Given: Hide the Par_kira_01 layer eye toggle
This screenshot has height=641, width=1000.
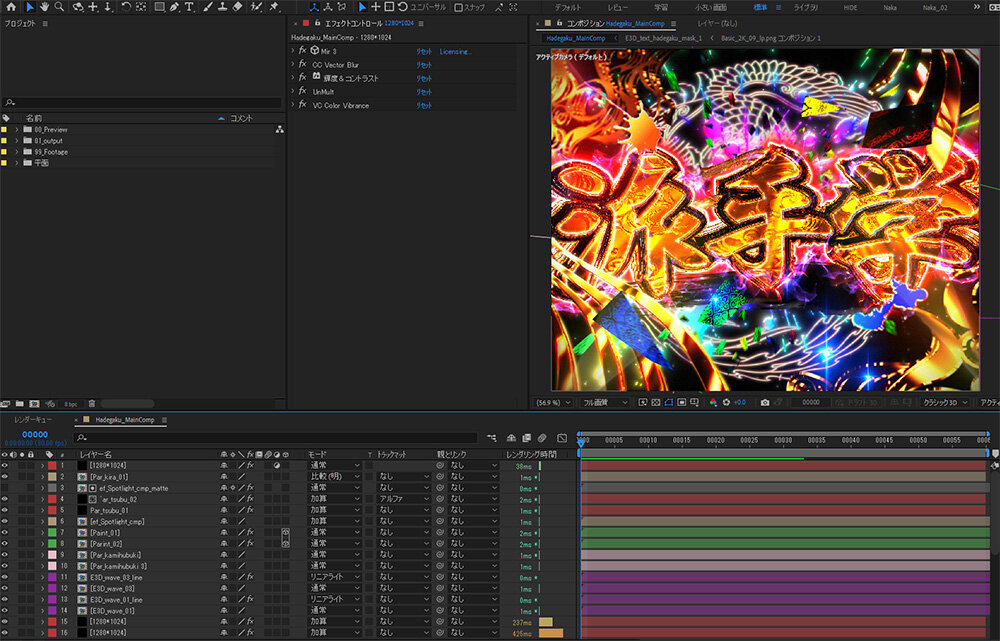Looking at the screenshot, I should [5, 477].
